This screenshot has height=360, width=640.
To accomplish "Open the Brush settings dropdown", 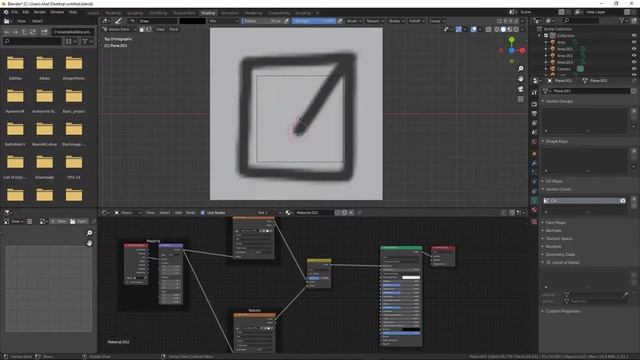I will (x=353, y=21).
